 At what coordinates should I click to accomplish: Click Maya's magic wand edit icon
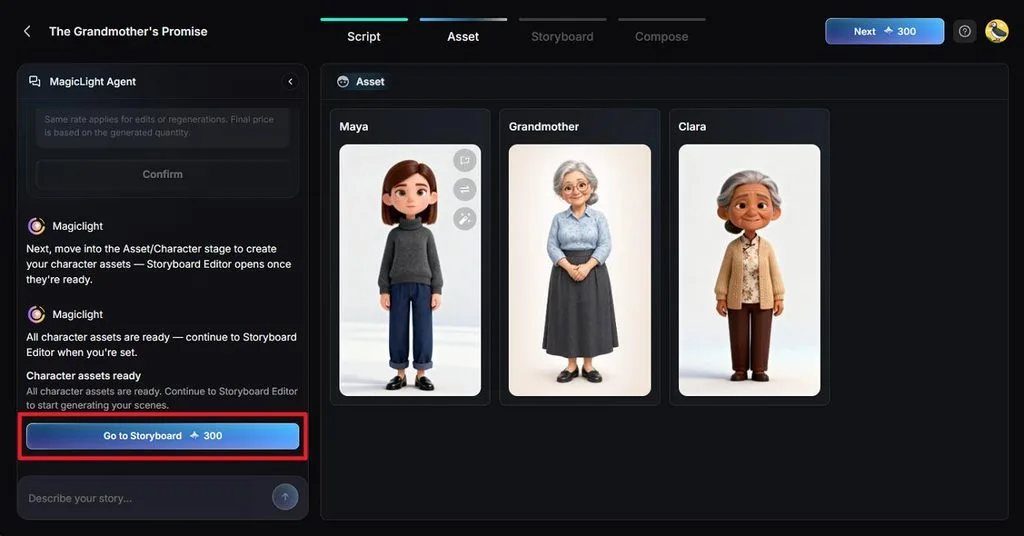(x=464, y=219)
